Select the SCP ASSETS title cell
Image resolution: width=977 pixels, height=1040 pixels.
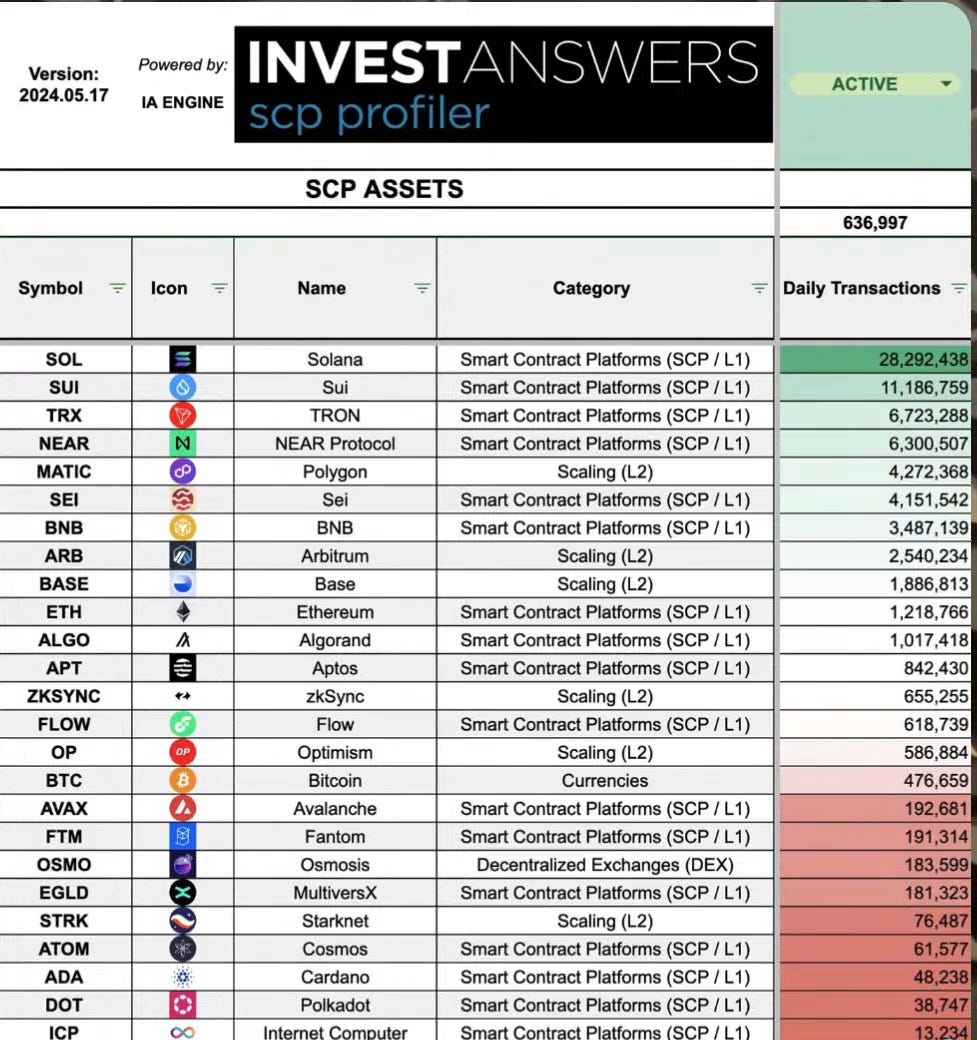point(385,189)
